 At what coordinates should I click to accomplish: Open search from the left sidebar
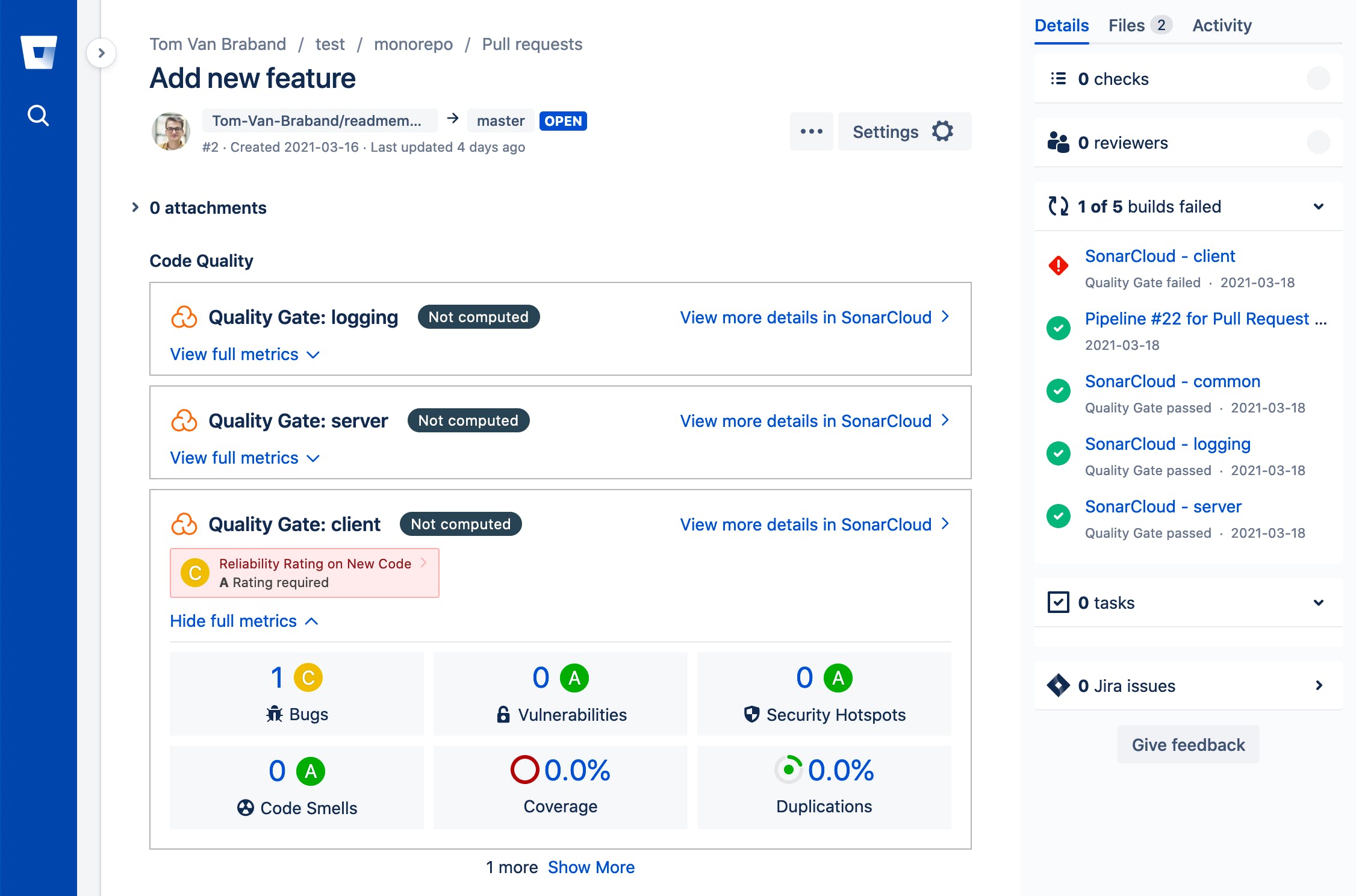click(38, 115)
